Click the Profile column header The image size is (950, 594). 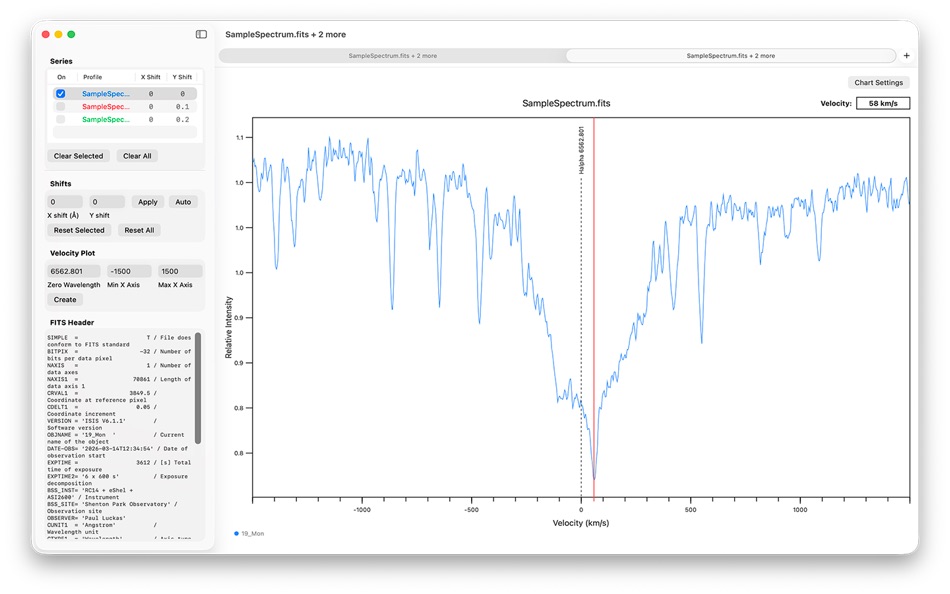tap(93, 77)
